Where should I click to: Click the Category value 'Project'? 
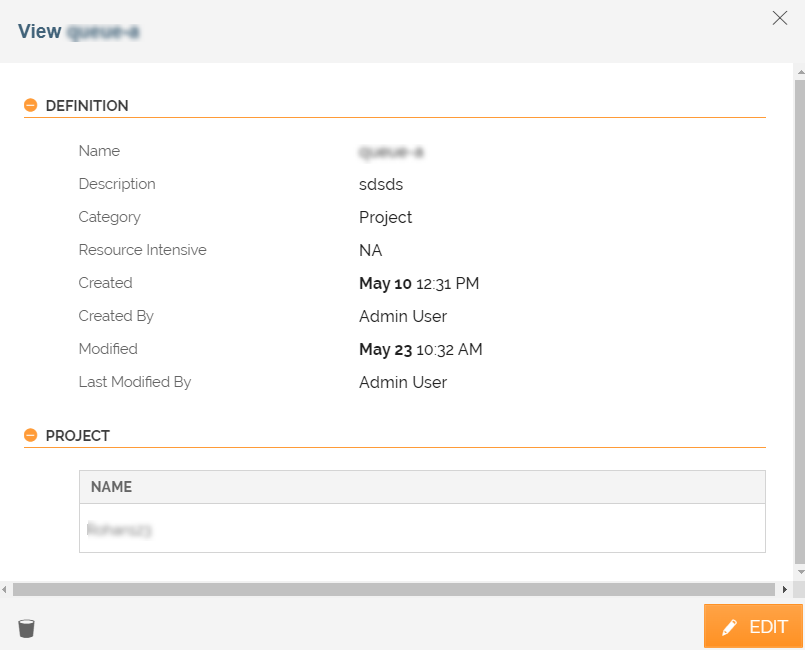click(x=385, y=217)
